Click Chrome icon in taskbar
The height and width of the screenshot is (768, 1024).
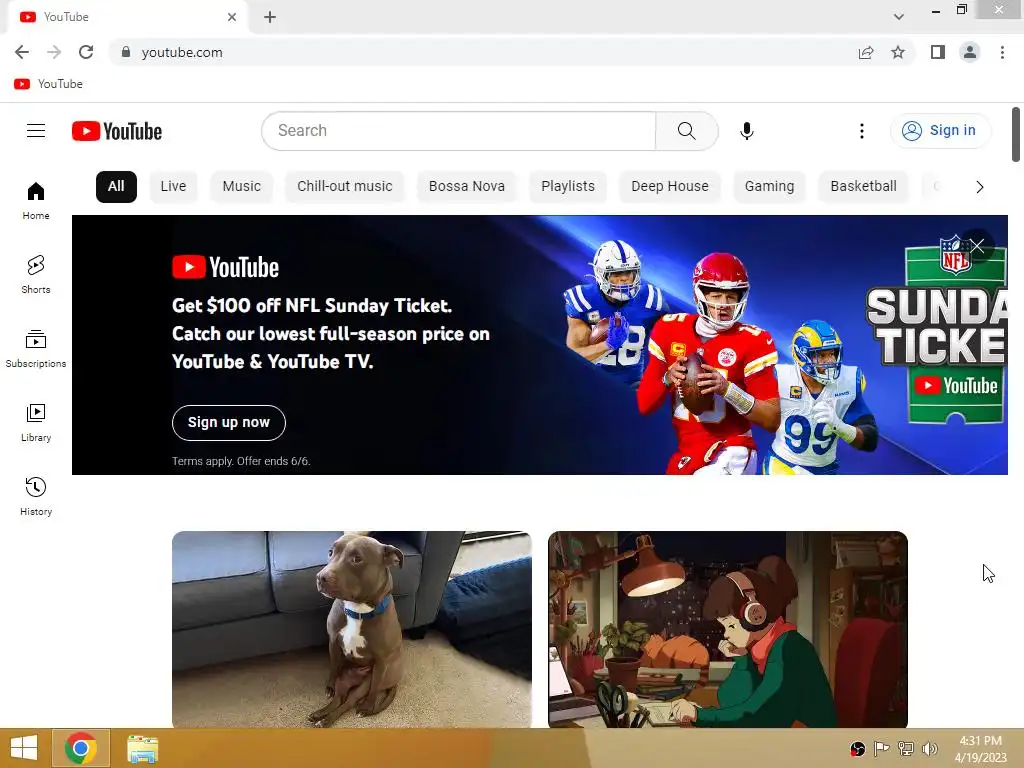[81, 748]
